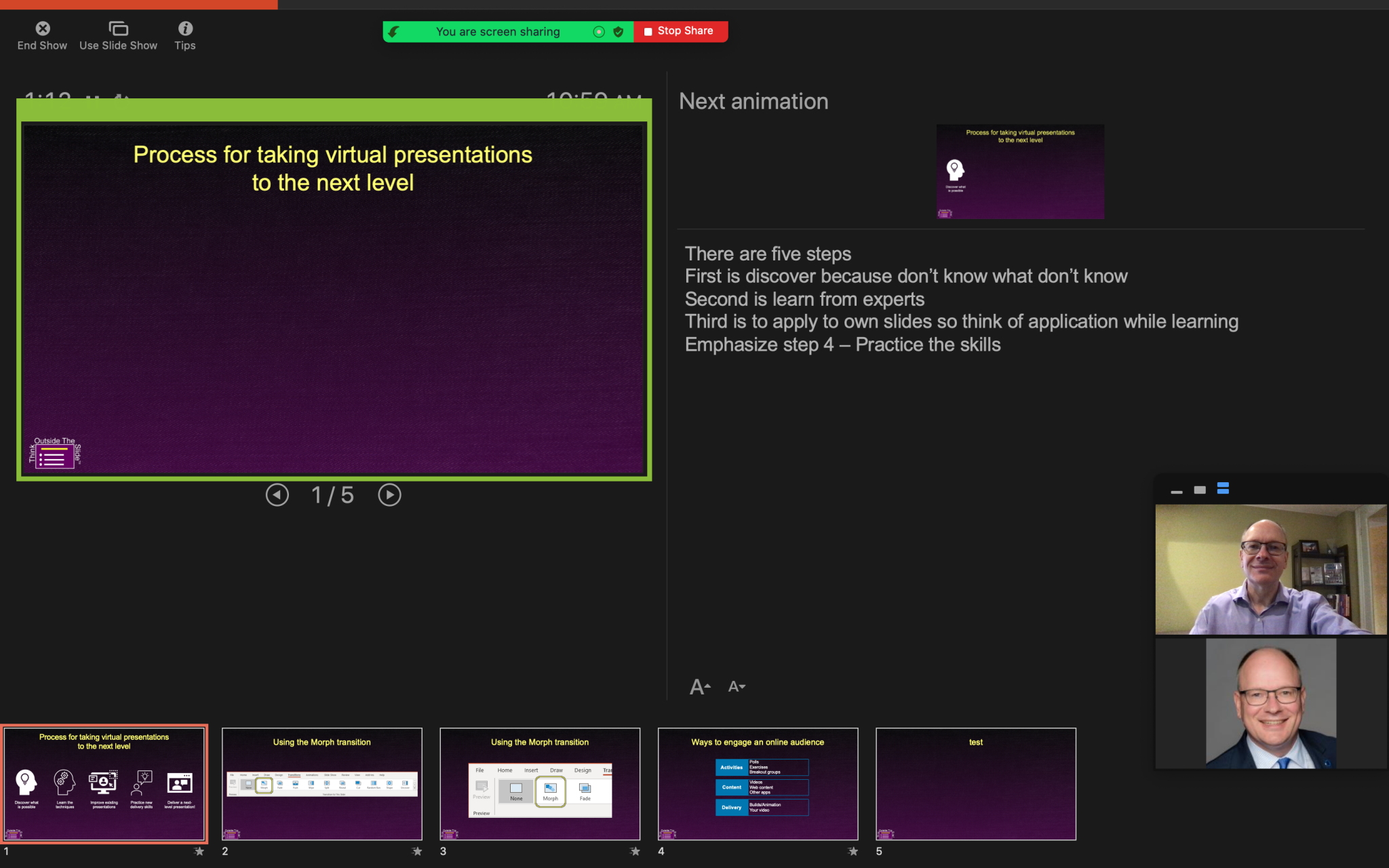The width and height of the screenshot is (1389, 868).
Task: Open the Tips info icon
Action: [185, 28]
